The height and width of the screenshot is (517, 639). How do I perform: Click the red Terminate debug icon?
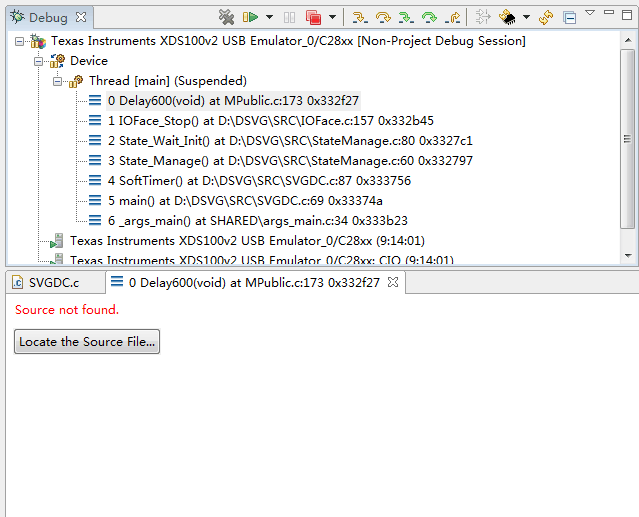[x=313, y=18]
